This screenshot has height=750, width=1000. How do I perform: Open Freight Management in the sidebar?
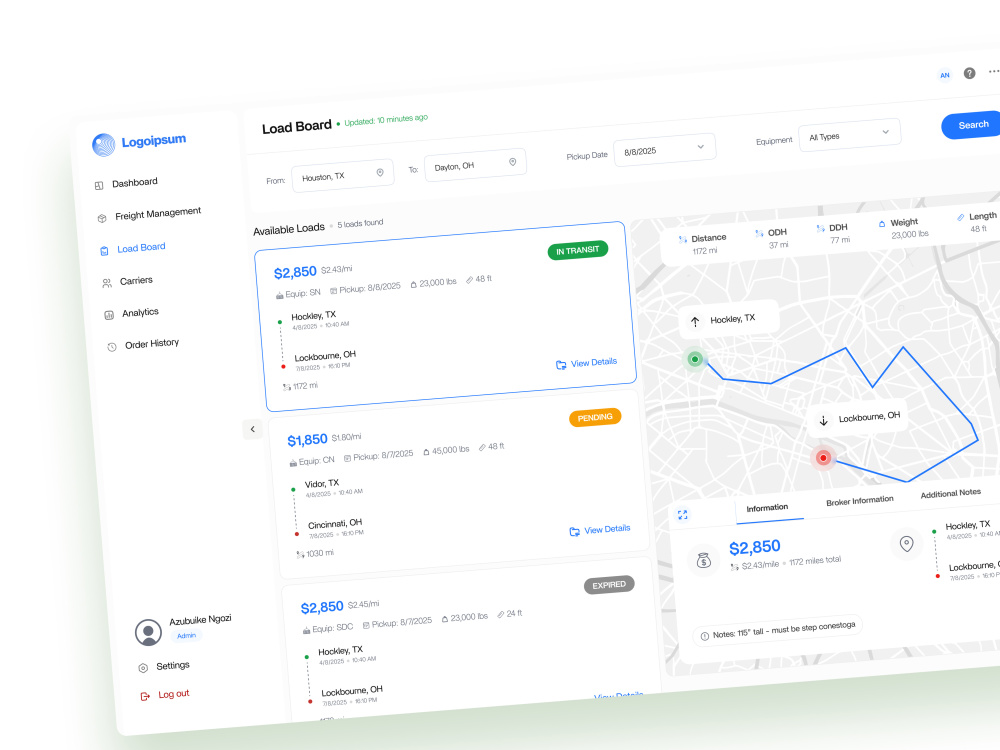158,214
